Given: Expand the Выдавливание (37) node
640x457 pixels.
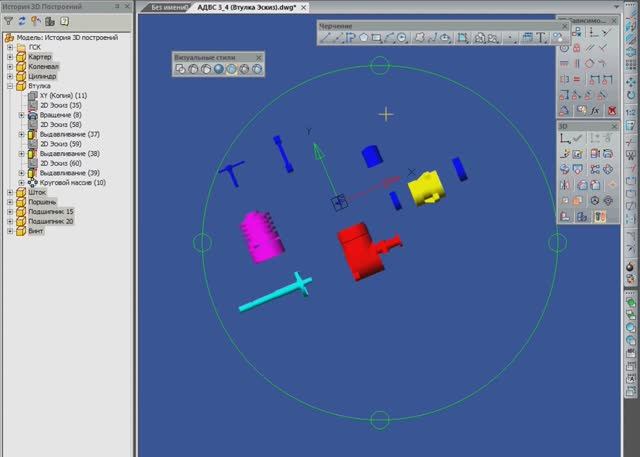Looking at the screenshot, I should [x=22, y=134].
